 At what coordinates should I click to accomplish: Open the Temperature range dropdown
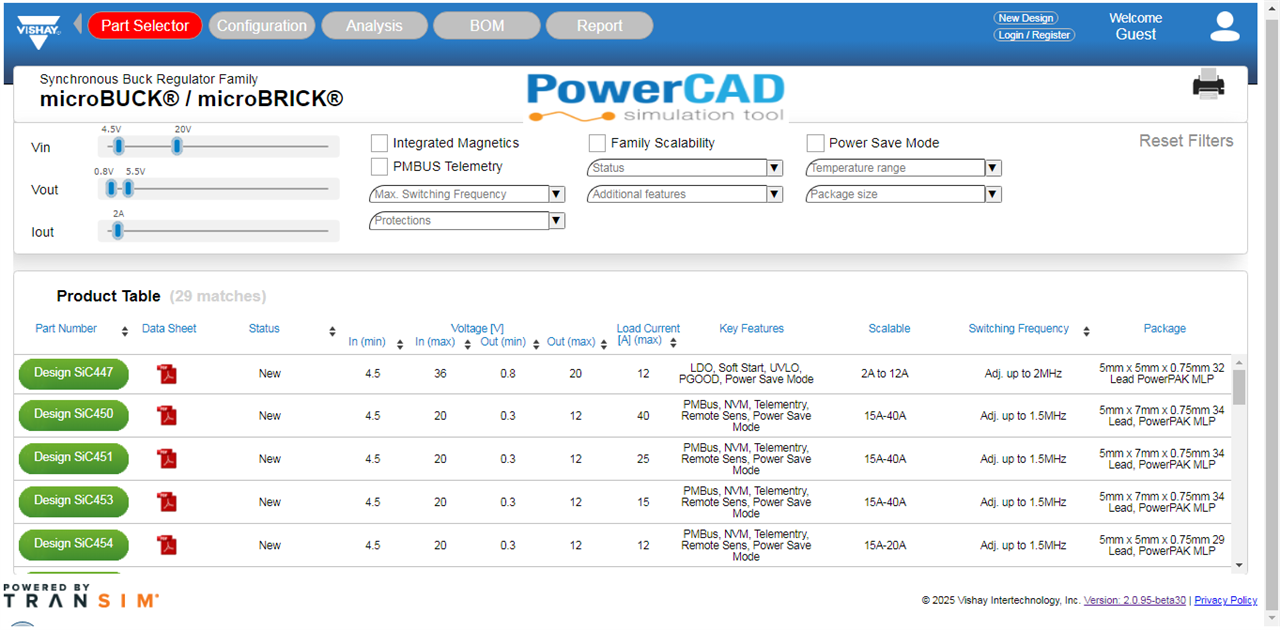(903, 168)
